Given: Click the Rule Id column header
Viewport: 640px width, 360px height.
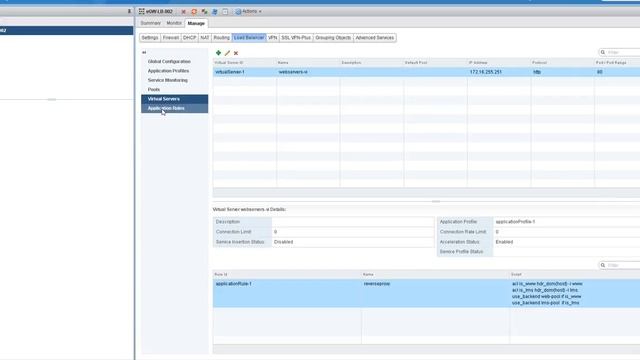Looking at the screenshot, I should (x=287, y=274).
